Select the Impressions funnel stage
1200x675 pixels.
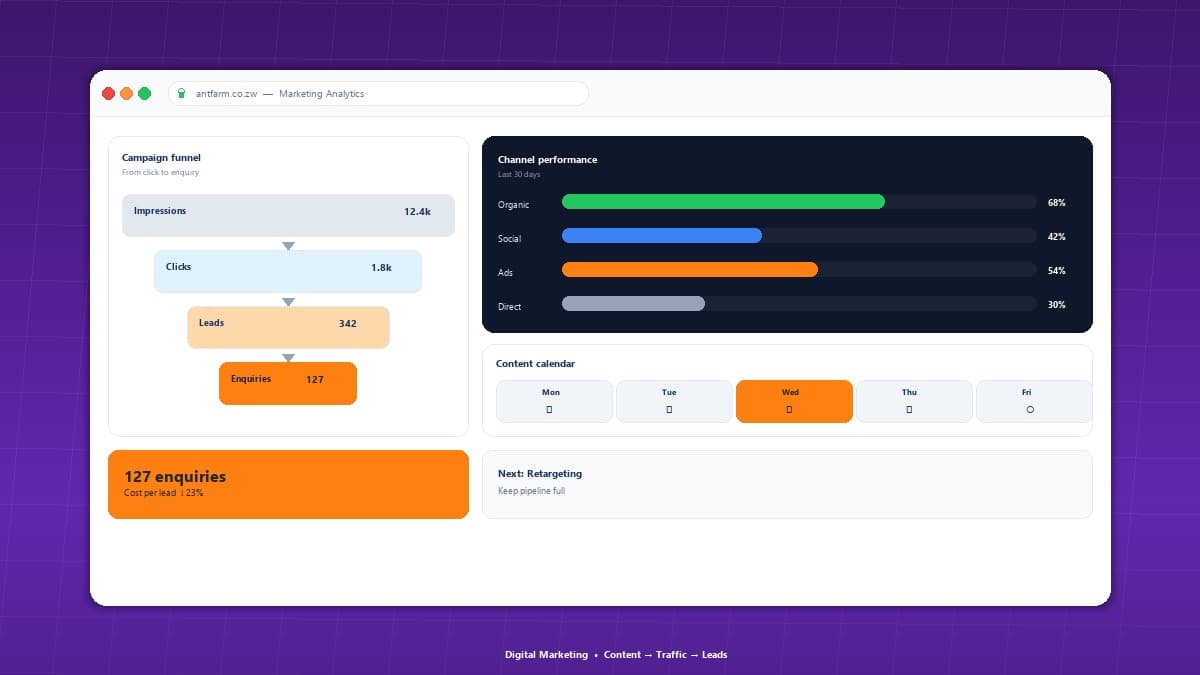pyautogui.click(x=288, y=215)
